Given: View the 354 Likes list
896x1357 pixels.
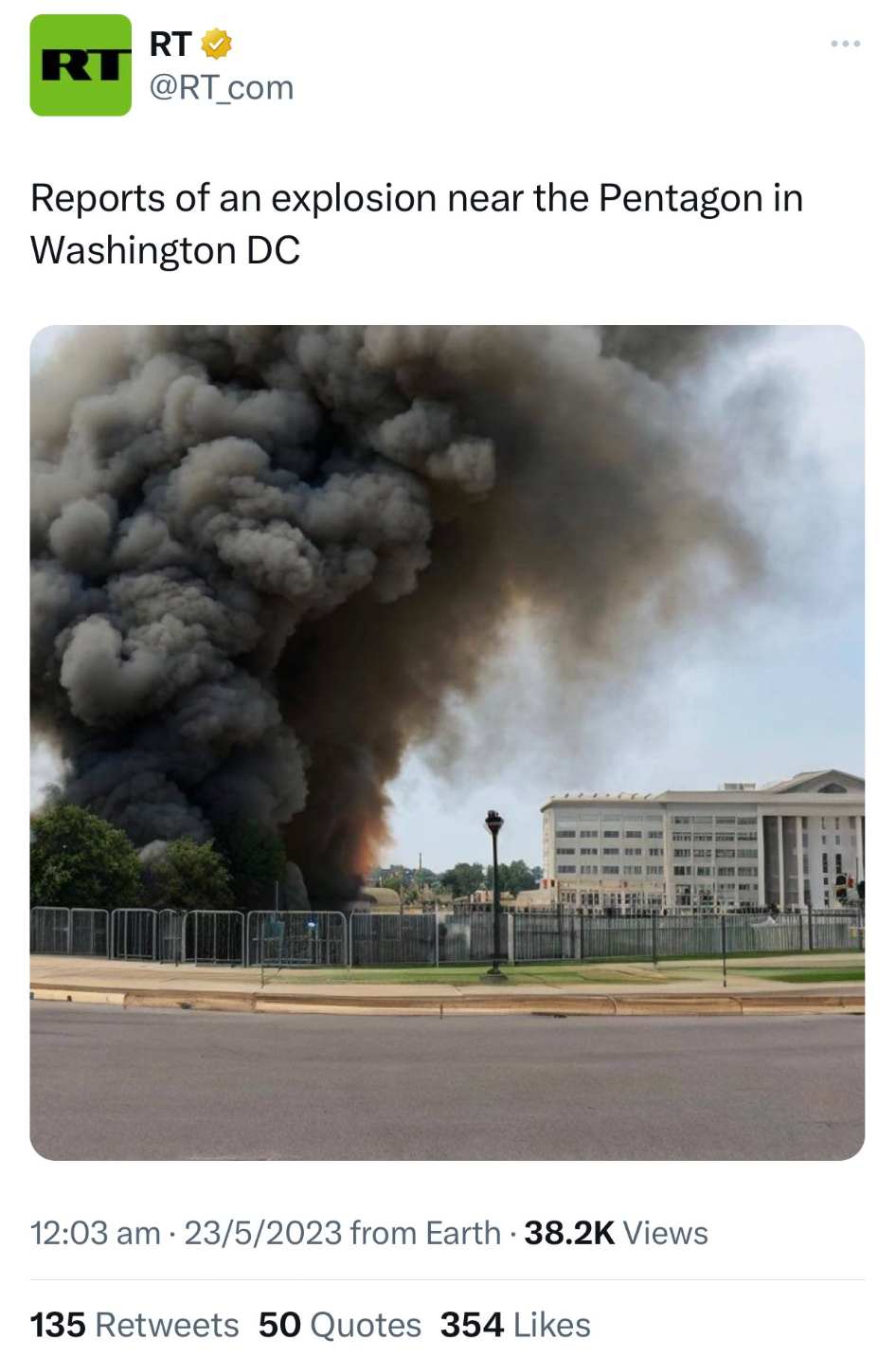Looking at the screenshot, I should tap(515, 1325).
